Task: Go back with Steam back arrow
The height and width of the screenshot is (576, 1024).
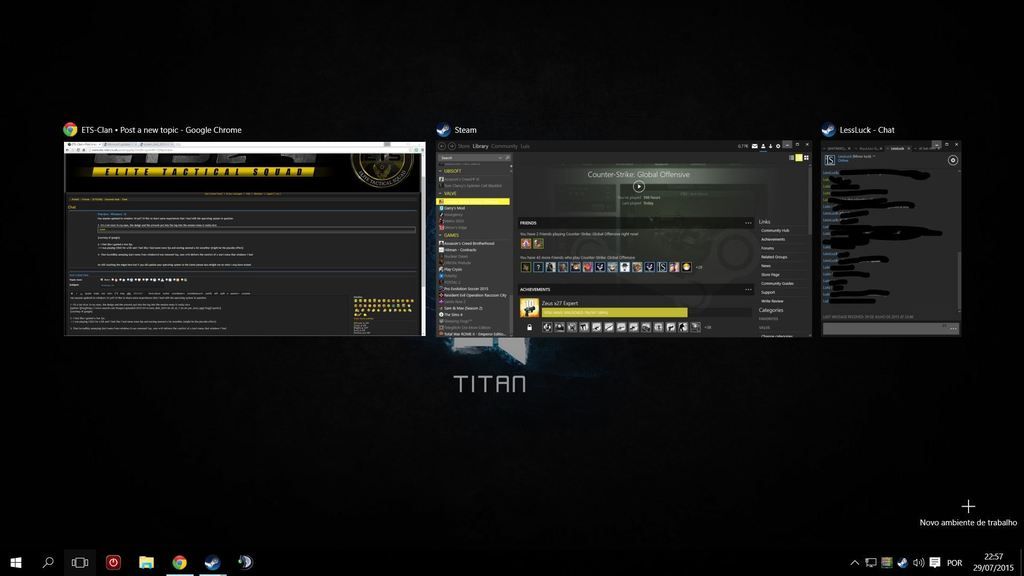Action: [x=442, y=146]
